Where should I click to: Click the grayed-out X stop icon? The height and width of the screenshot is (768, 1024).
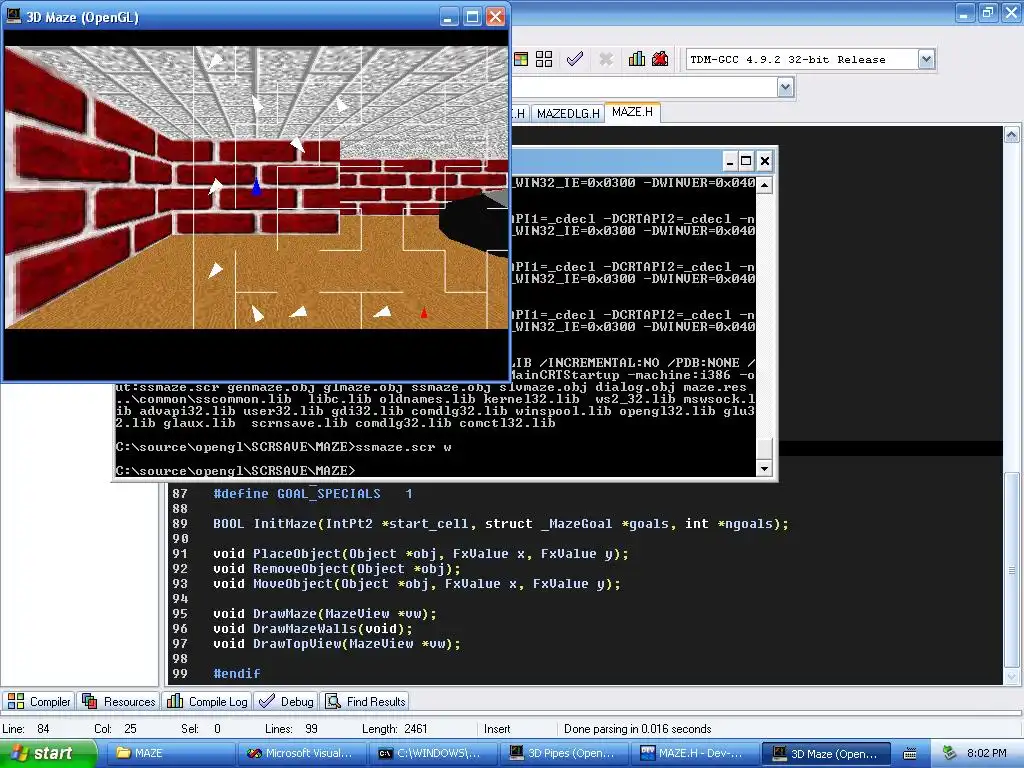pyautogui.click(x=605, y=59)
